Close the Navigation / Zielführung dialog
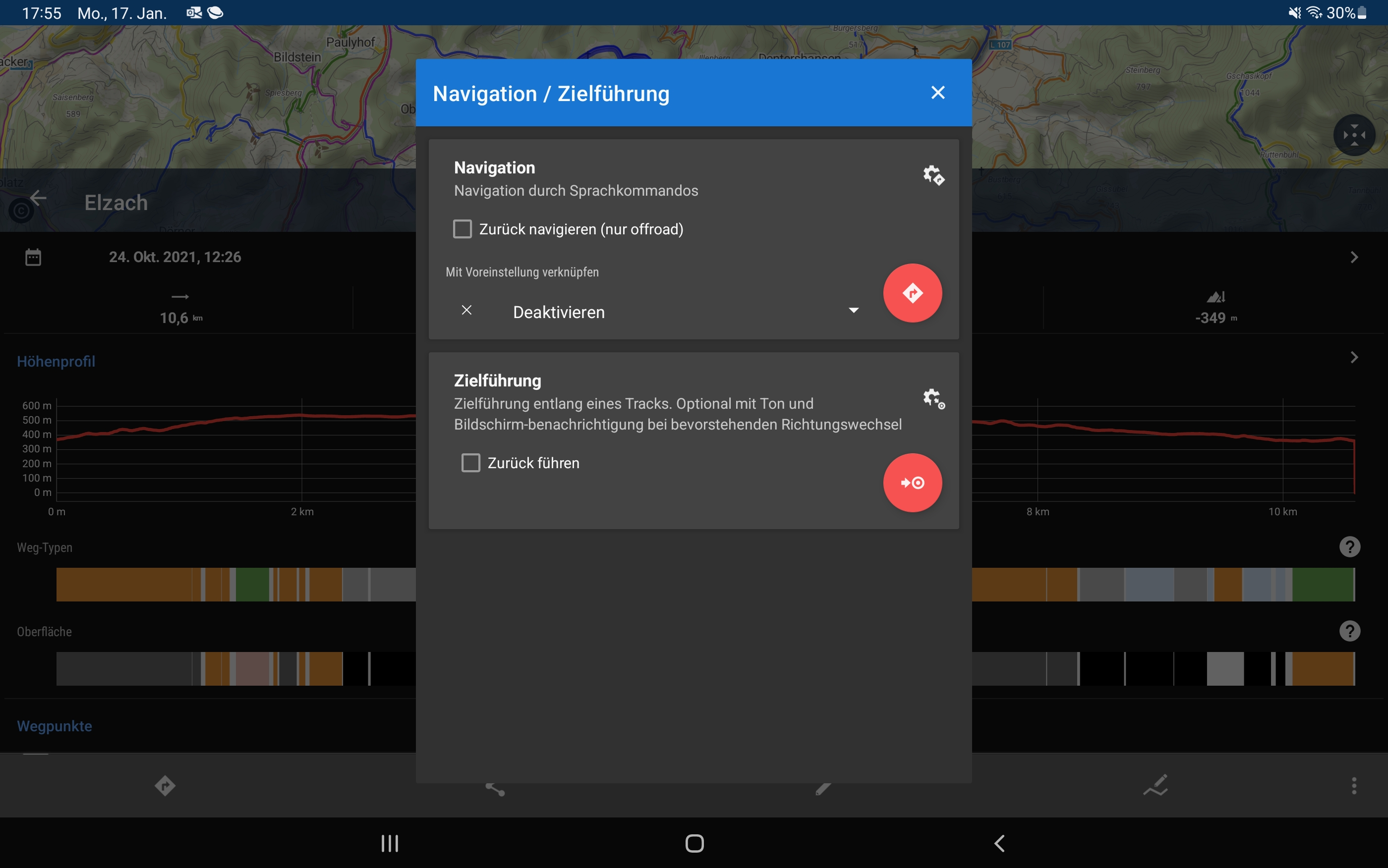Viewport: 1388px width, 868px height. [938, 93]
